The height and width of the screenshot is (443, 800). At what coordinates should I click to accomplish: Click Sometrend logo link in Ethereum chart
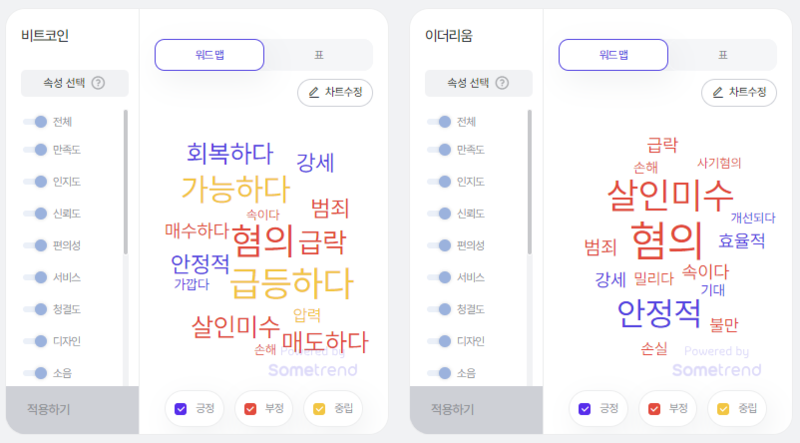(x=716, y=370)
